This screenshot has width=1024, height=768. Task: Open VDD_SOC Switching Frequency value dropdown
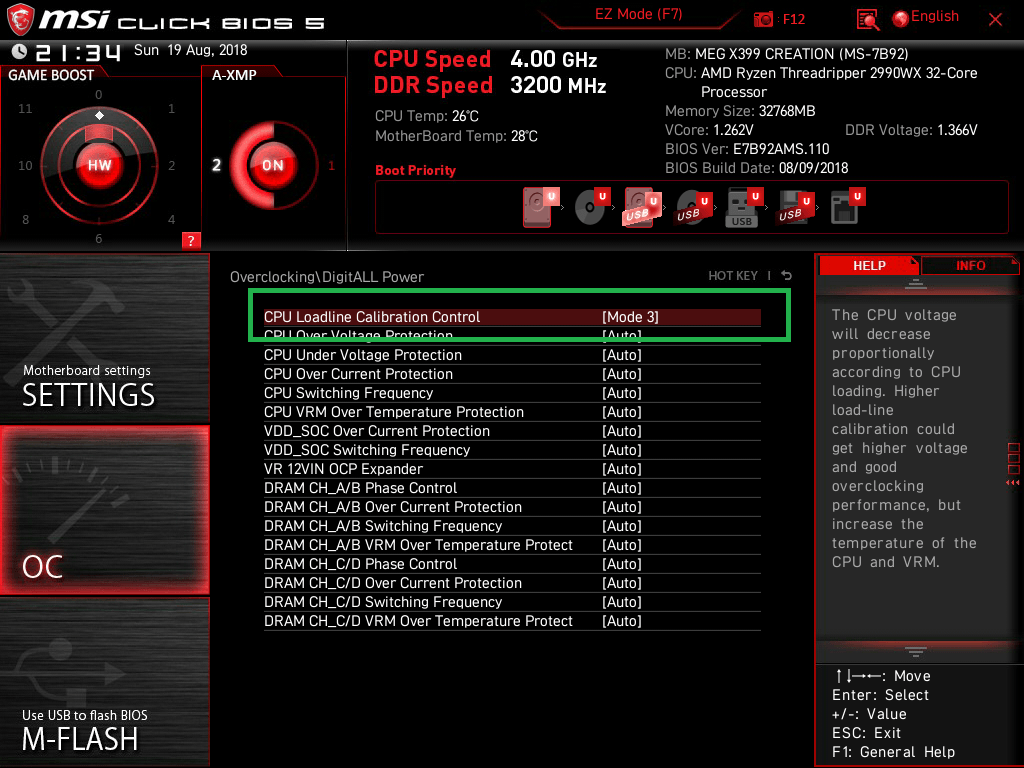621,449
